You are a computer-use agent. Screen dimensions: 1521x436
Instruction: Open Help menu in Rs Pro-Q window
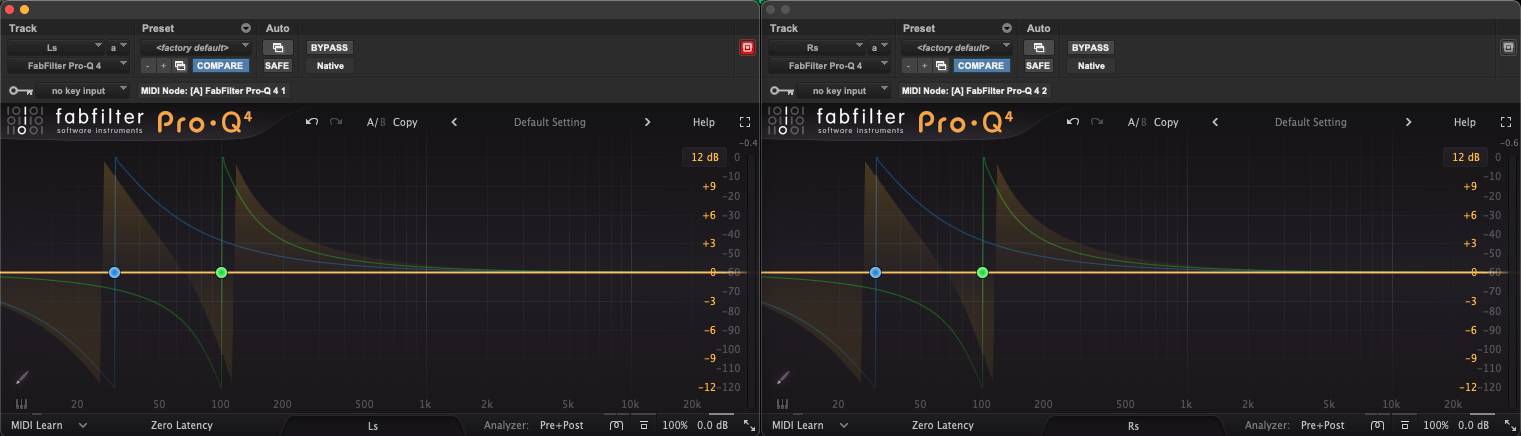(x=1465, y=122)
